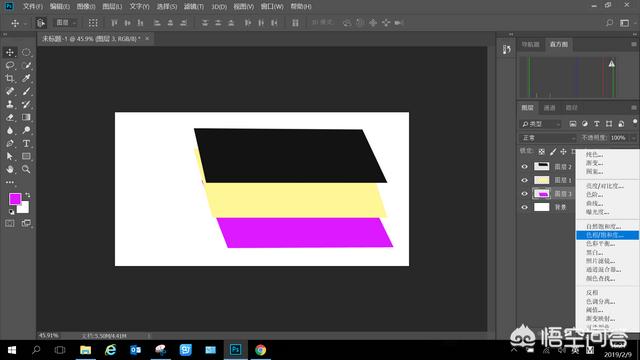The width and height of the screenshot is (640, 360).
Task: Select the Brush tool
Action: [26, 91]
